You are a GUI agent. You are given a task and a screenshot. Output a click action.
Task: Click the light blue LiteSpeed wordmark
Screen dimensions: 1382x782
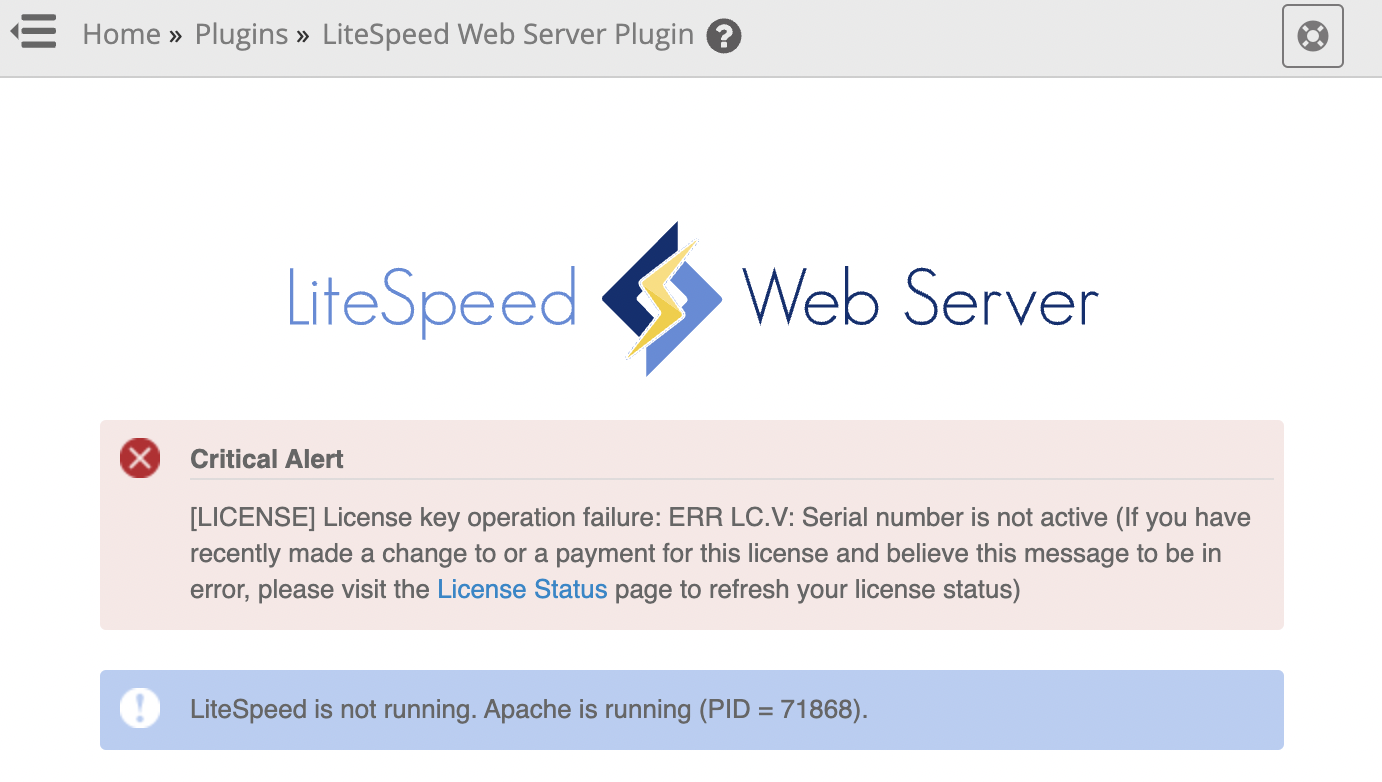click(432, 300)
